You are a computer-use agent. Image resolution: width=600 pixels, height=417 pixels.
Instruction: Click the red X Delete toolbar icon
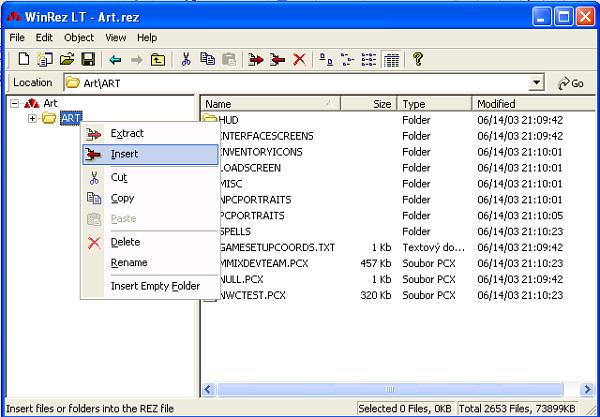coord(299,60)
